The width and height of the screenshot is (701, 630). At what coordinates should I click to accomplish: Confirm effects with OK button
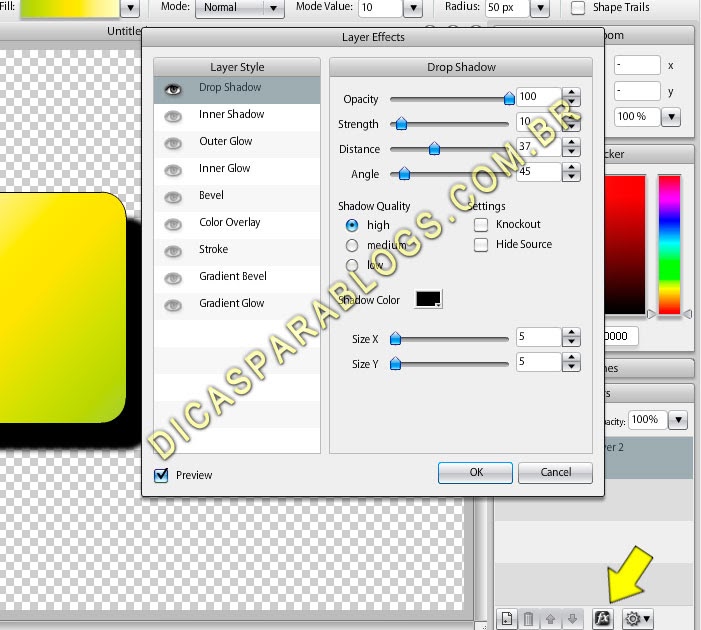(475, 473)
